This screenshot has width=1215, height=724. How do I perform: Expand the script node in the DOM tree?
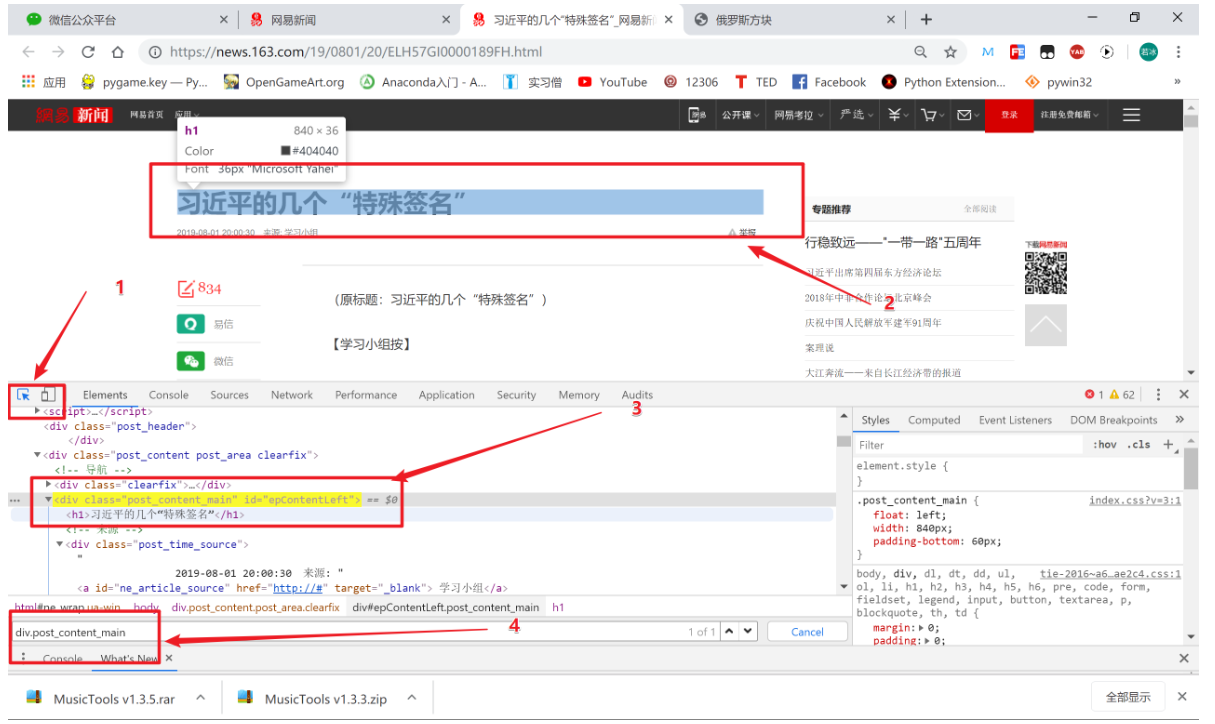pyautogui.click(x=38, y=411)
